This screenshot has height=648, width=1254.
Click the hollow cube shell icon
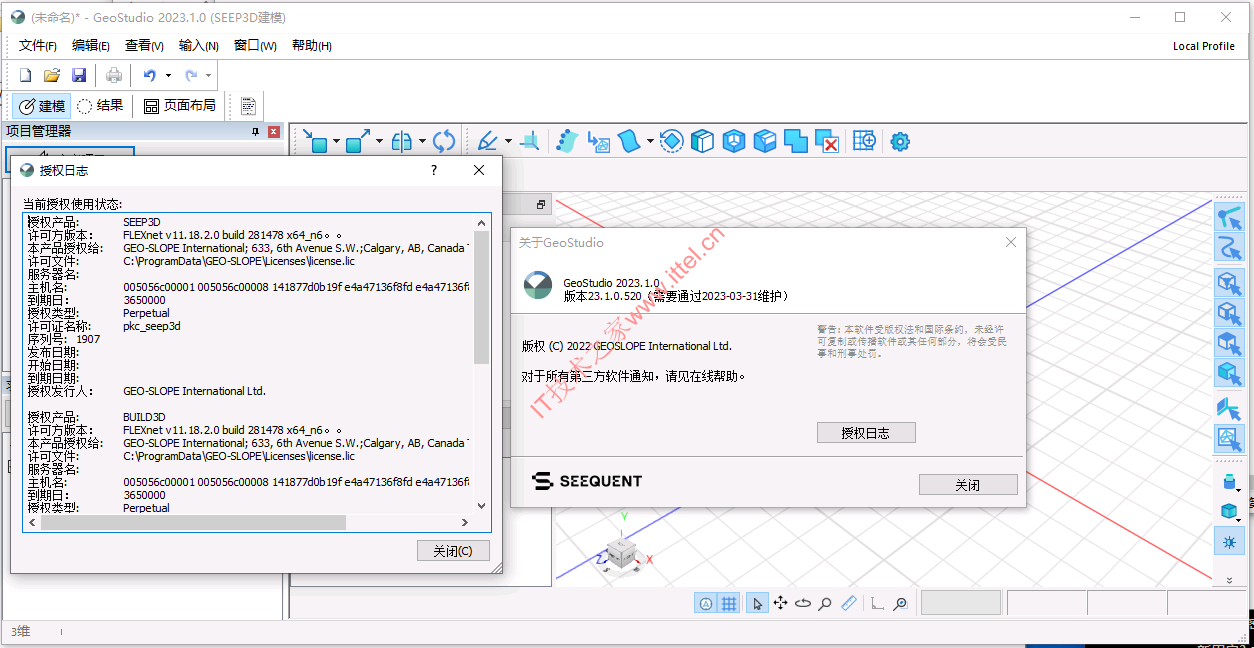tap(734, 141)
